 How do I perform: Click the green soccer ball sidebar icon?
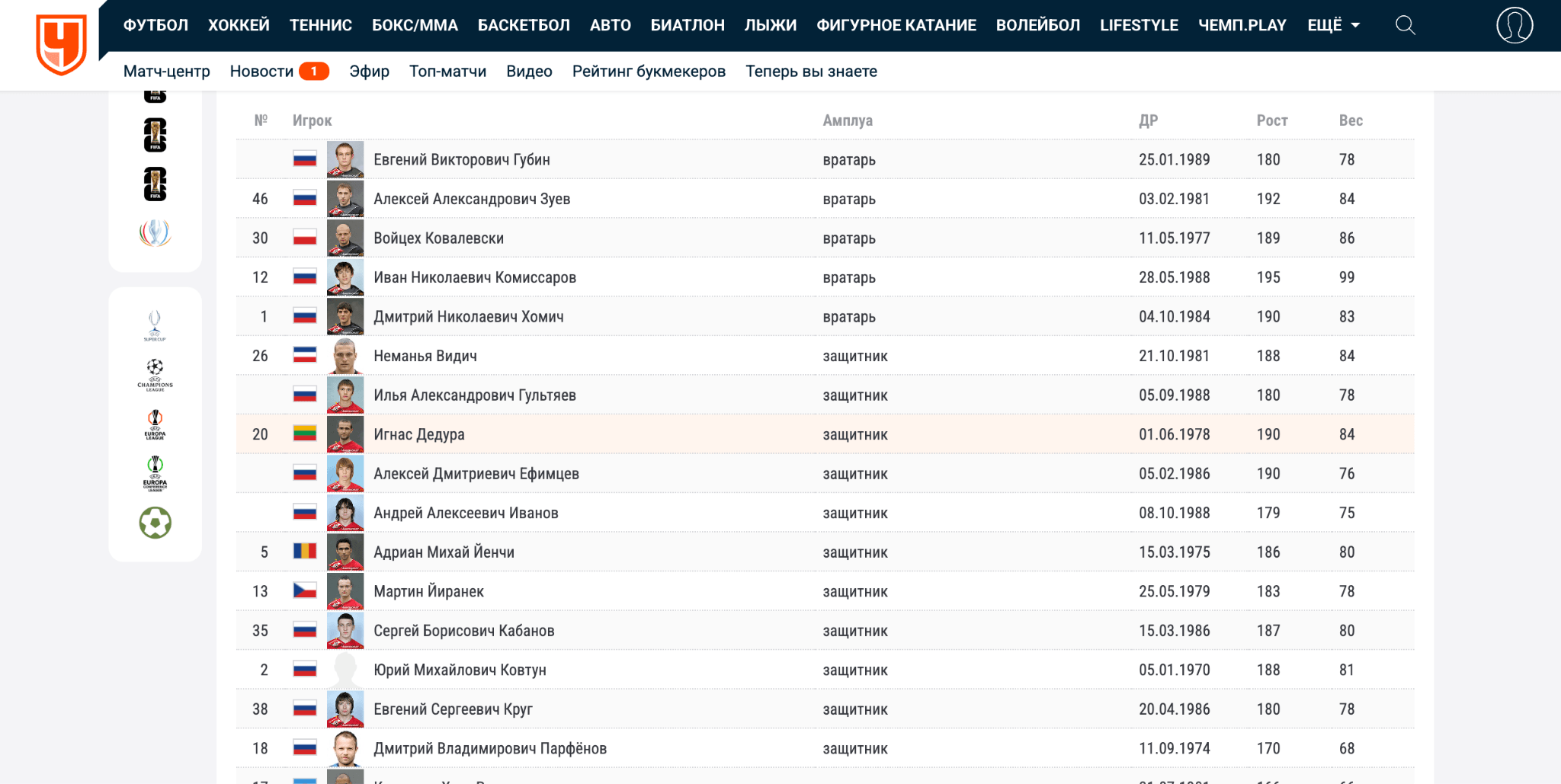[155, 523]
